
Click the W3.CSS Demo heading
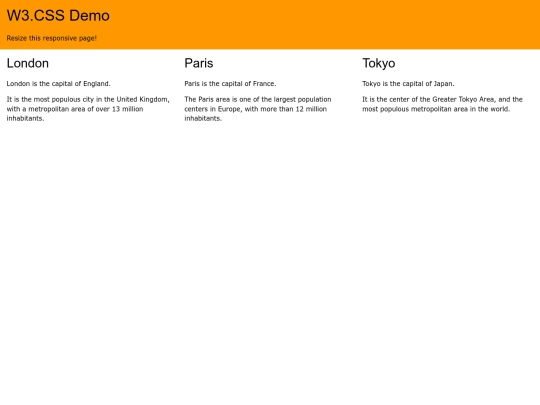[x=58, y=16]
